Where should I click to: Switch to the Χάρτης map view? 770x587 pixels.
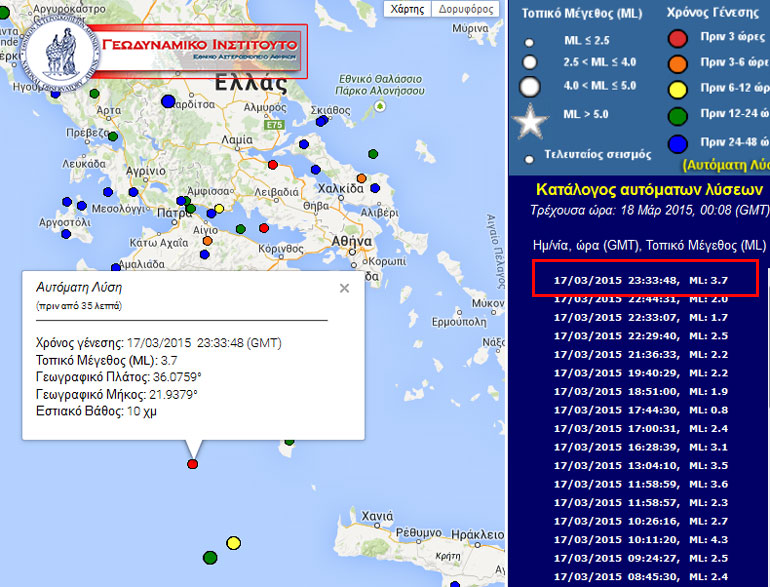407,9
